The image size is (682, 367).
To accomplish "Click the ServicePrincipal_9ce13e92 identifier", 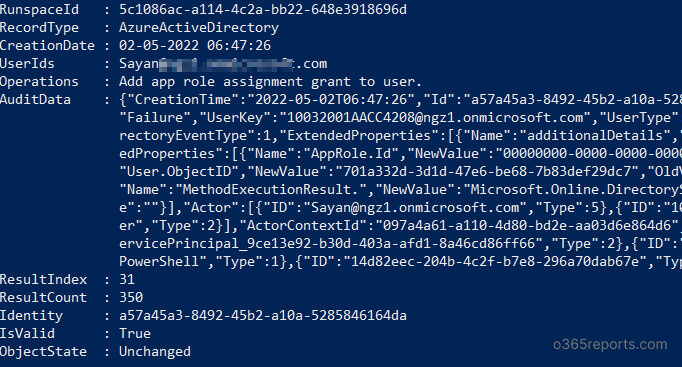I will 331,244.
